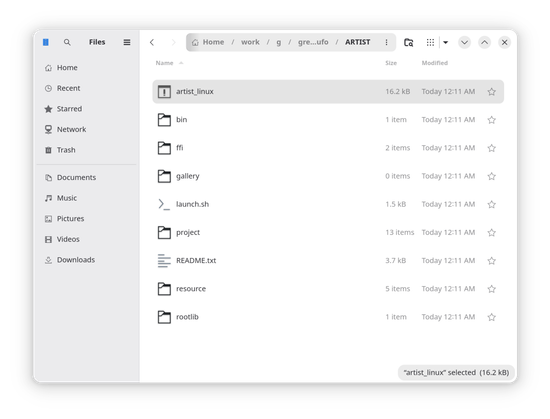Toggle the sidebar icon at far left
This screenshot has width=550, height=419.
tap(46, 42)
